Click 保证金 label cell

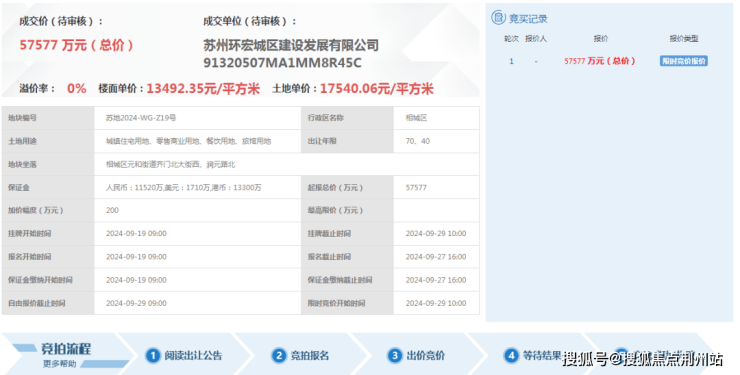tap(48, 187)
